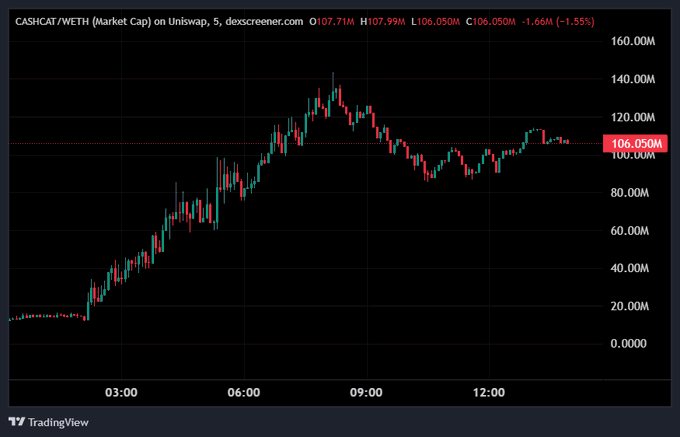Viewport: 680px width, 437px height.
Task: Select the 120.00M price axis label
Action: click(633, 117)
